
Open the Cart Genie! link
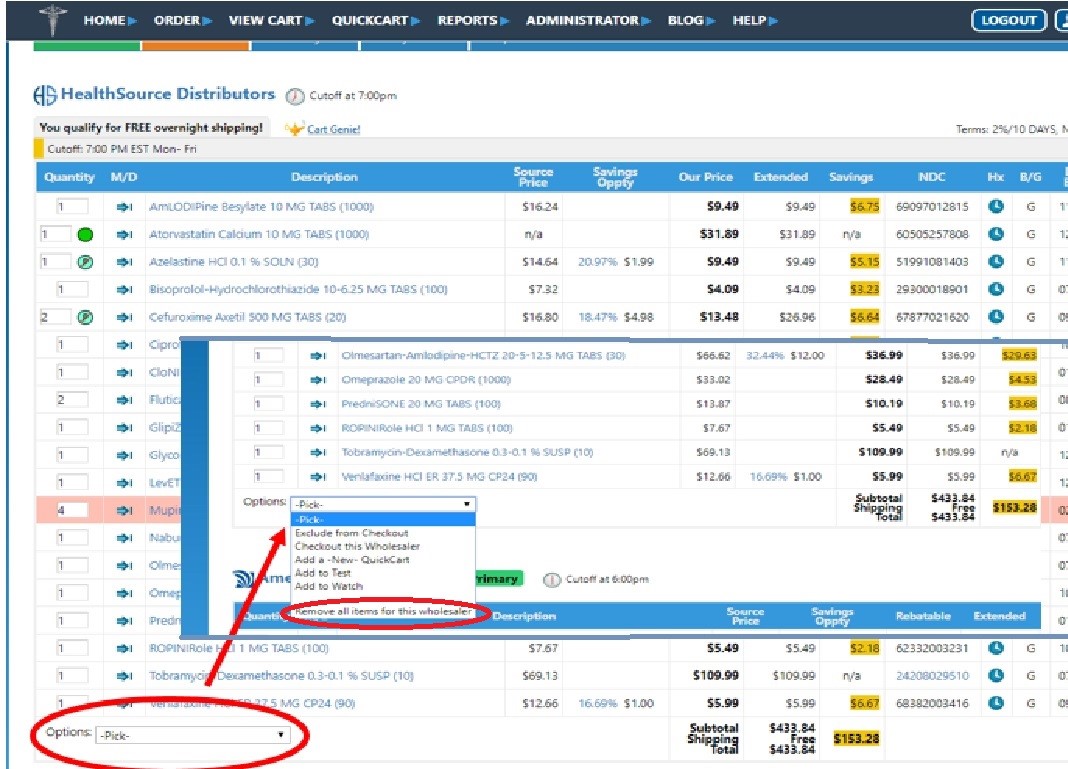coord(334,129)
